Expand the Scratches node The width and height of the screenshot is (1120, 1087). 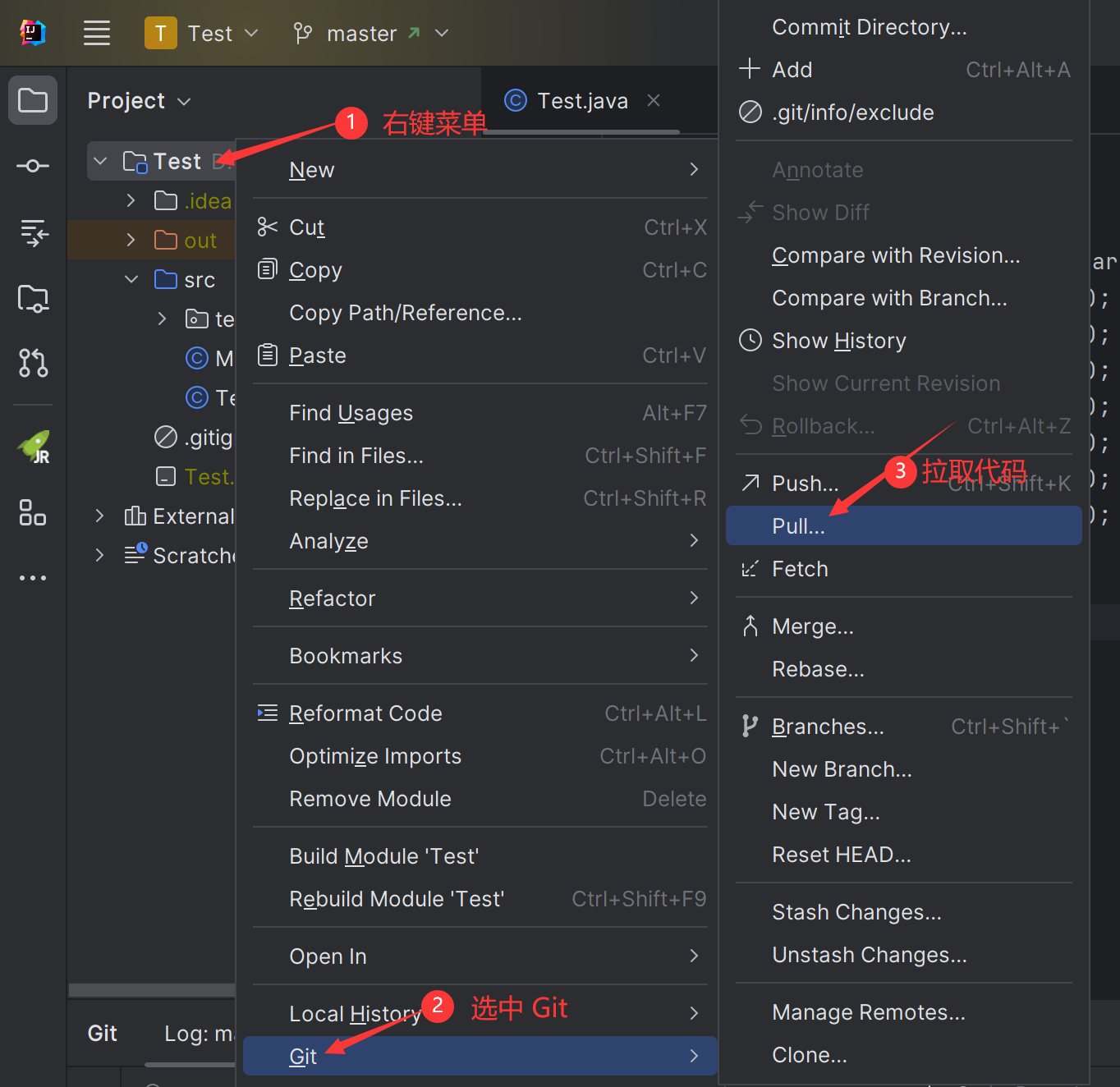[x=99, y=555]
